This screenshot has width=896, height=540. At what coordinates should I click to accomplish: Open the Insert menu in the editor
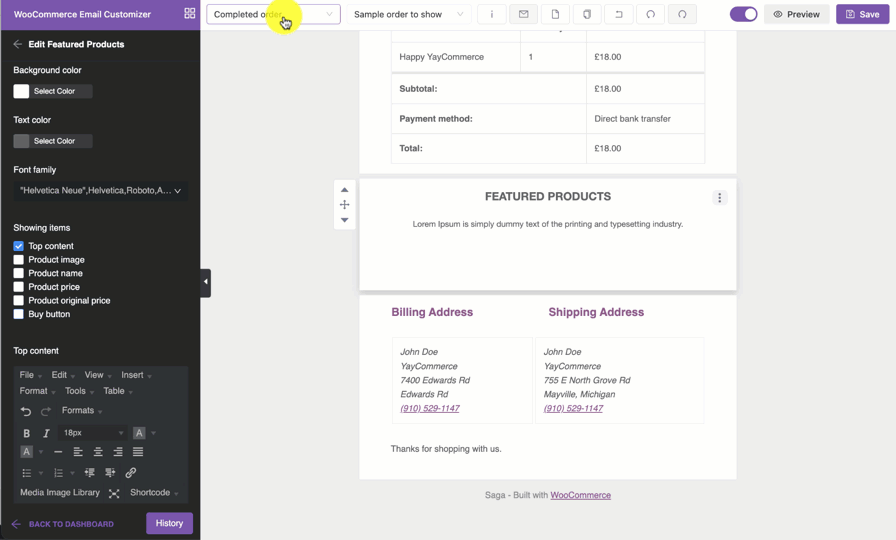pos(135,375)
